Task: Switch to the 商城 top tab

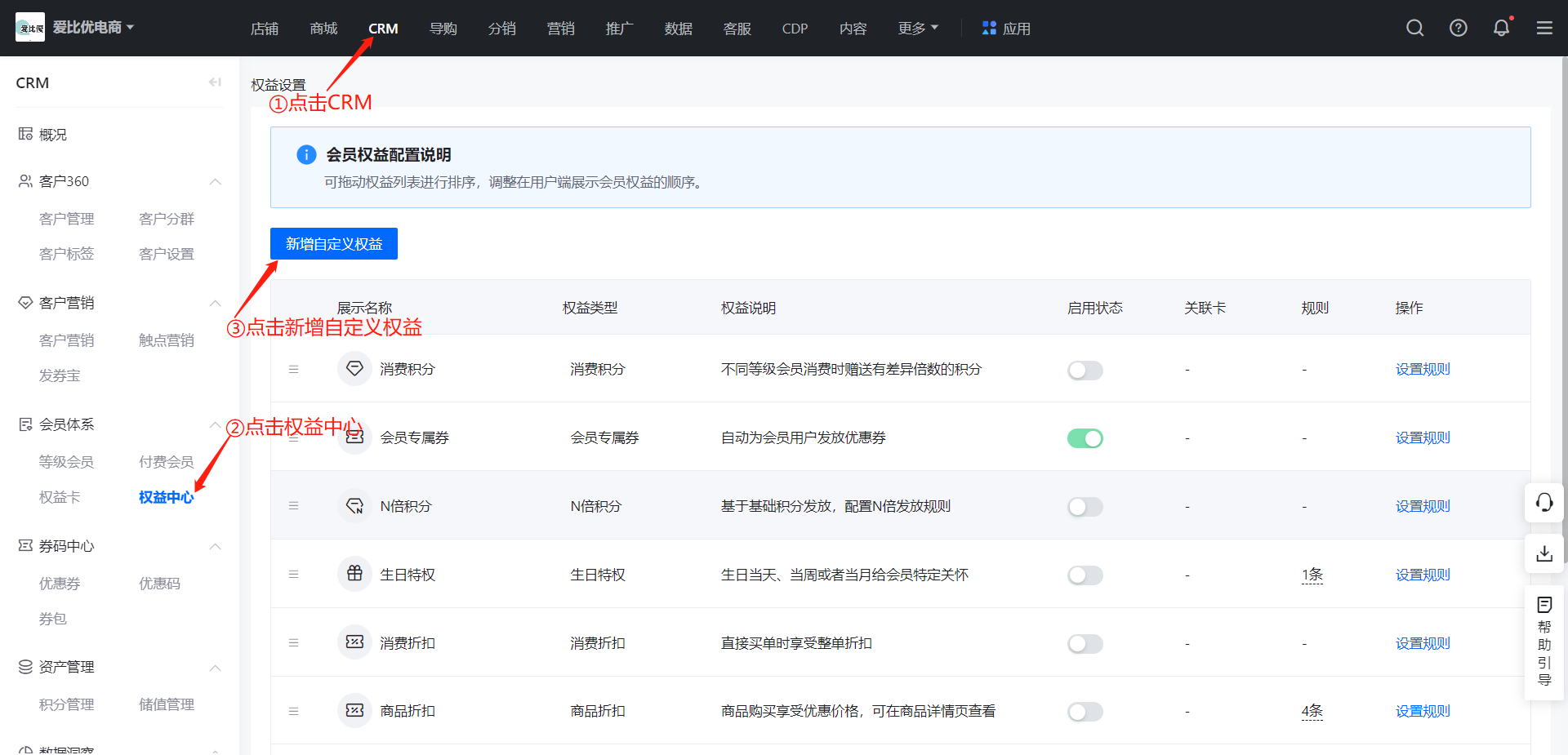Action: pos(323,29)
